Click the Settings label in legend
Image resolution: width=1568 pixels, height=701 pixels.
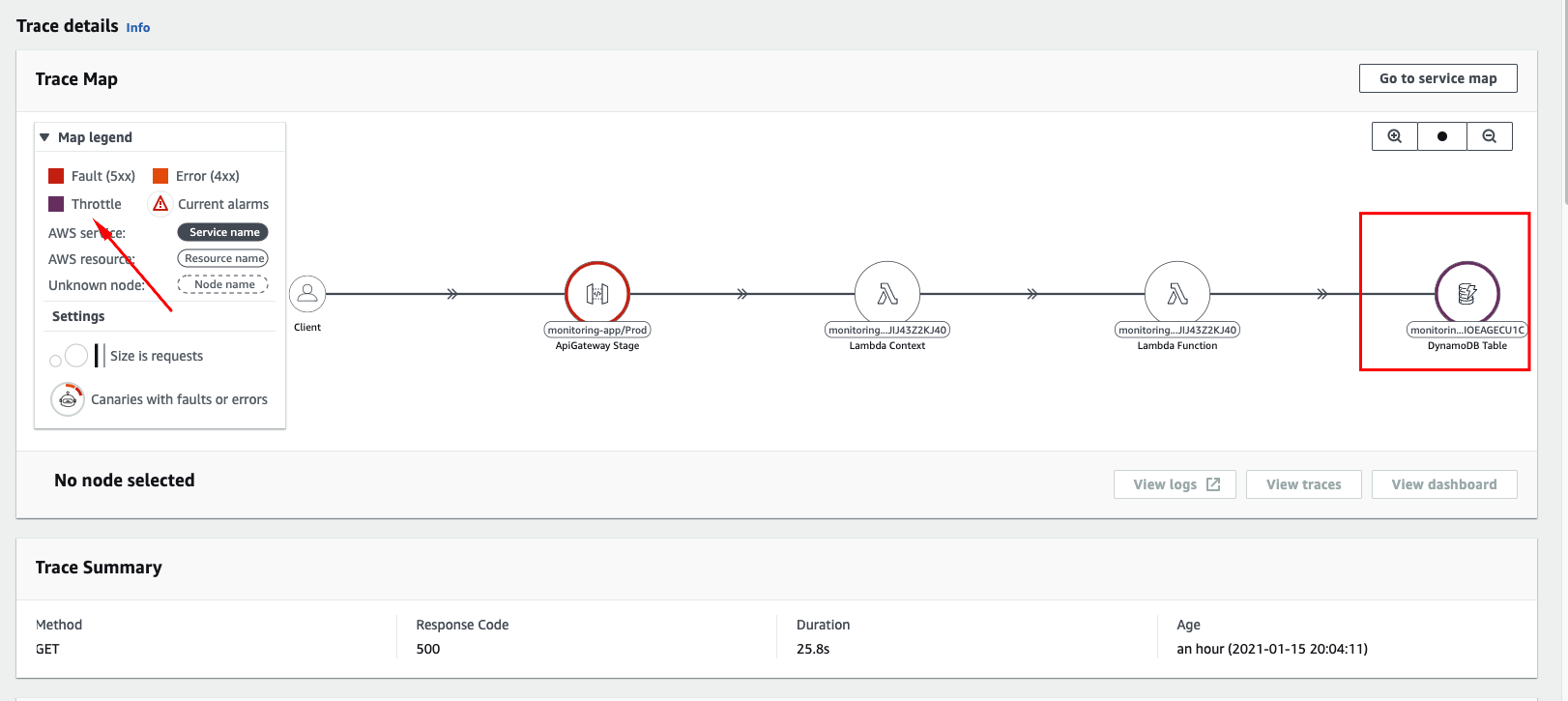coord(78,316)
